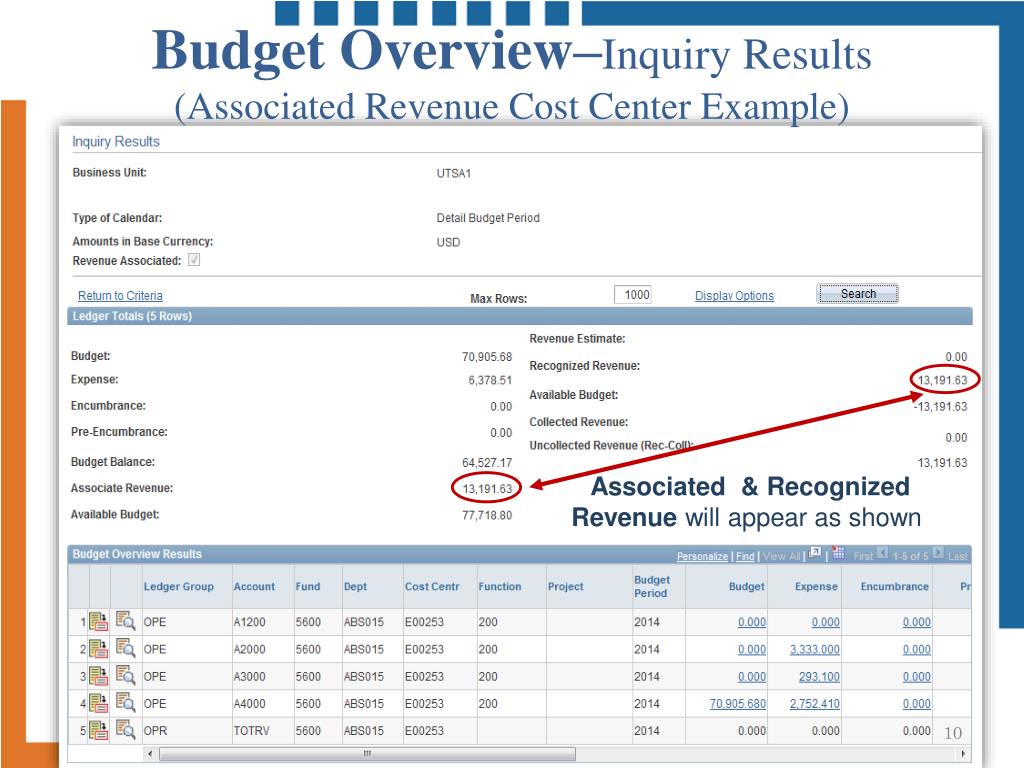1024x768 pixels.
Task: Click Function column header
Action: click(x=500, y=586)
